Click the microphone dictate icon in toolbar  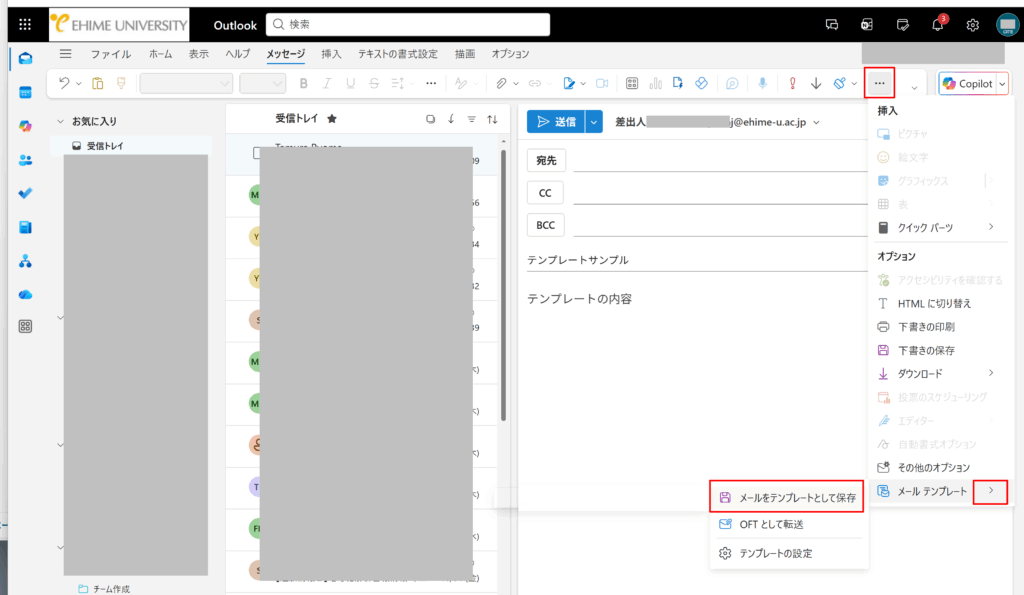(763, 84)
